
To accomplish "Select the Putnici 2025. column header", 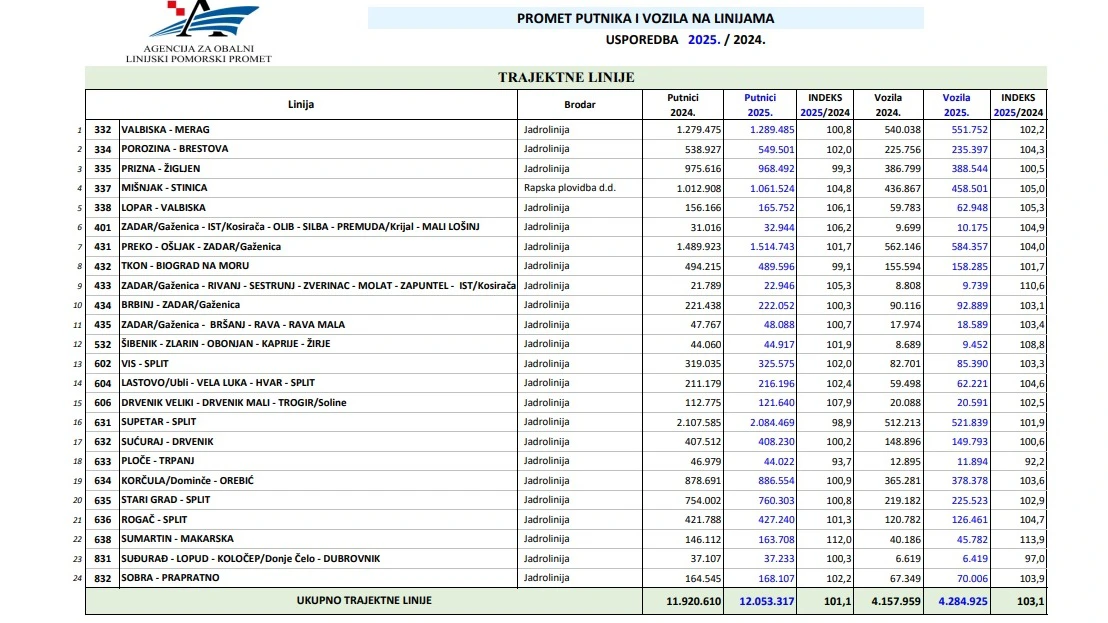I will point(760,104).
